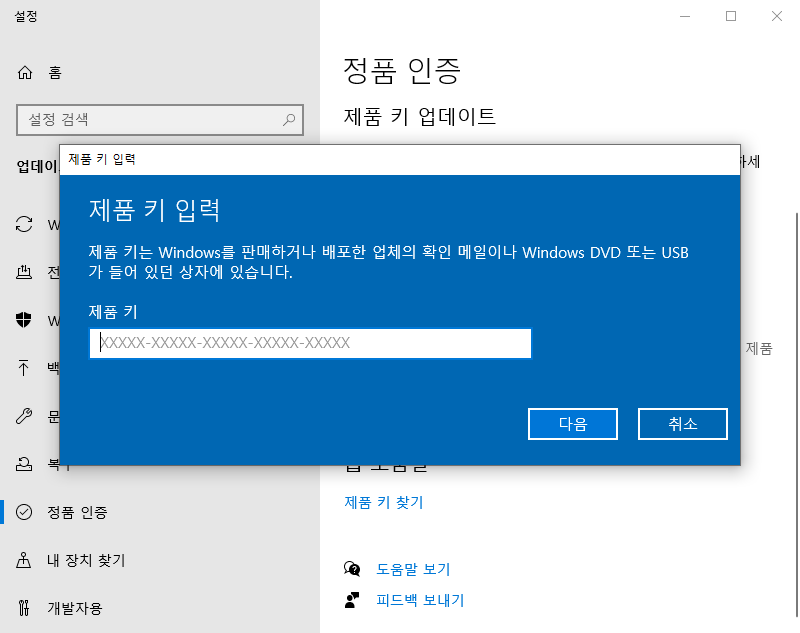Click the backup up-arrow icon

23,368
